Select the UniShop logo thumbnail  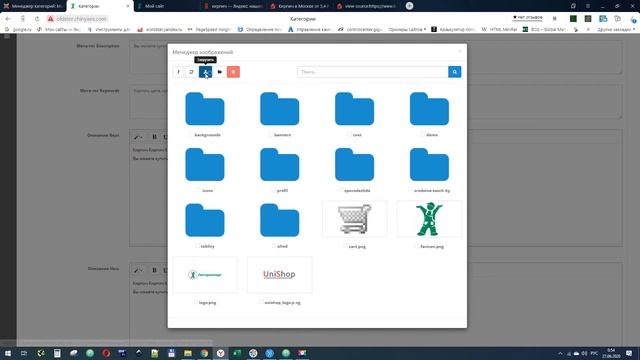click(x=280, y=275)
